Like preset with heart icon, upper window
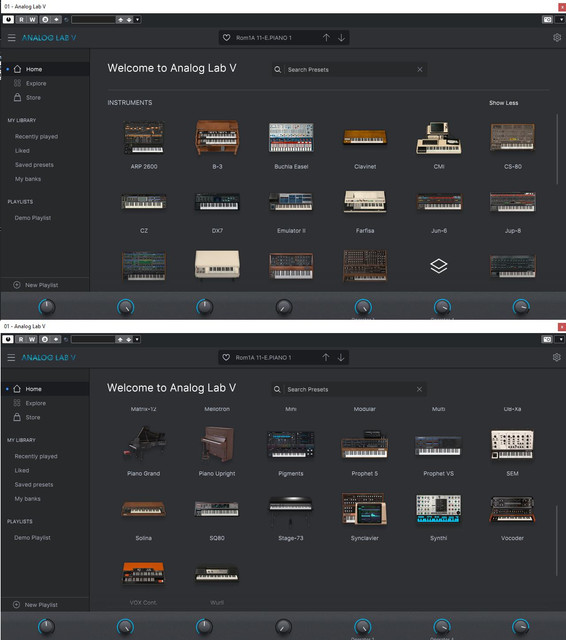The image size is (566, 640). (226, 38)
